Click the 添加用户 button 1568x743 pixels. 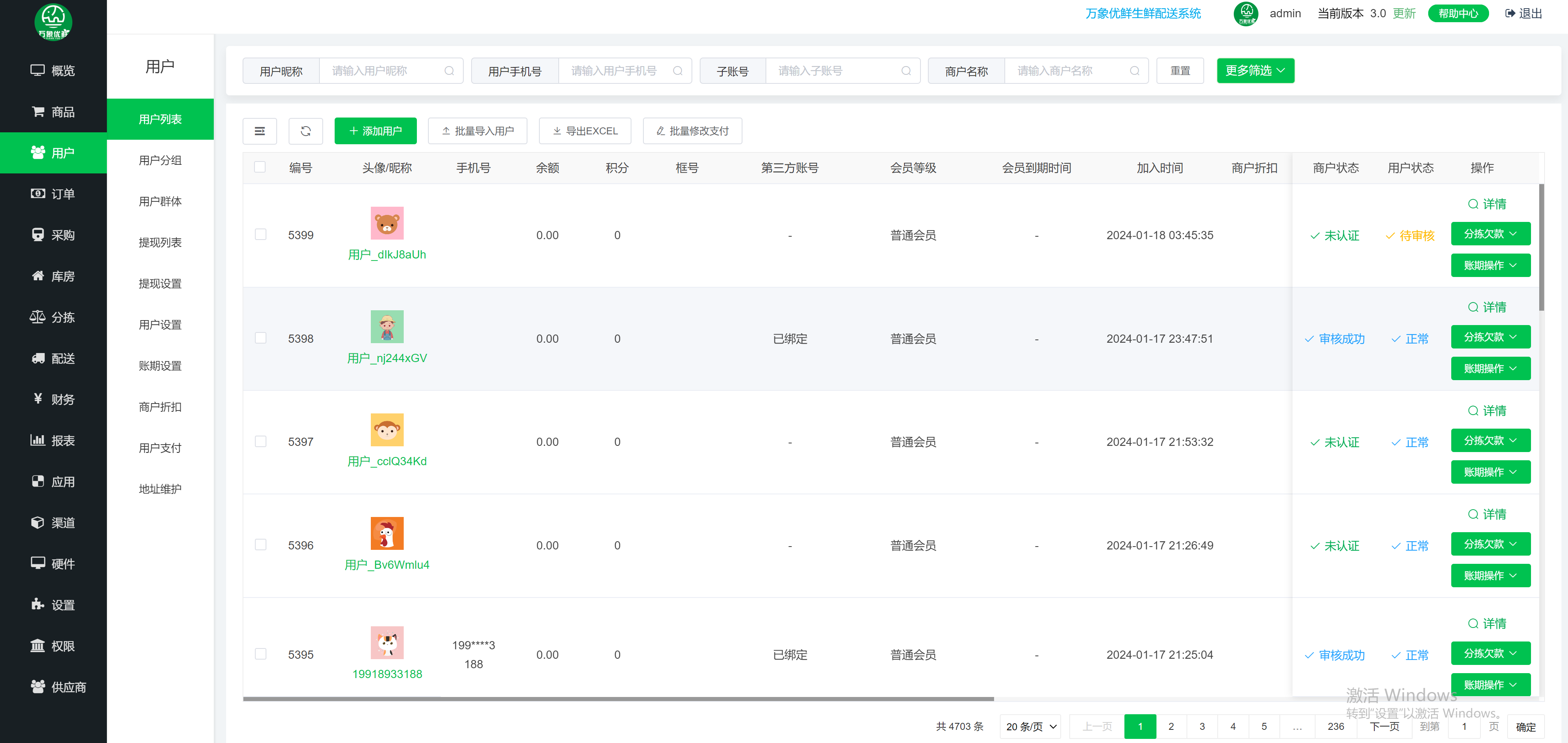[375, 131]
